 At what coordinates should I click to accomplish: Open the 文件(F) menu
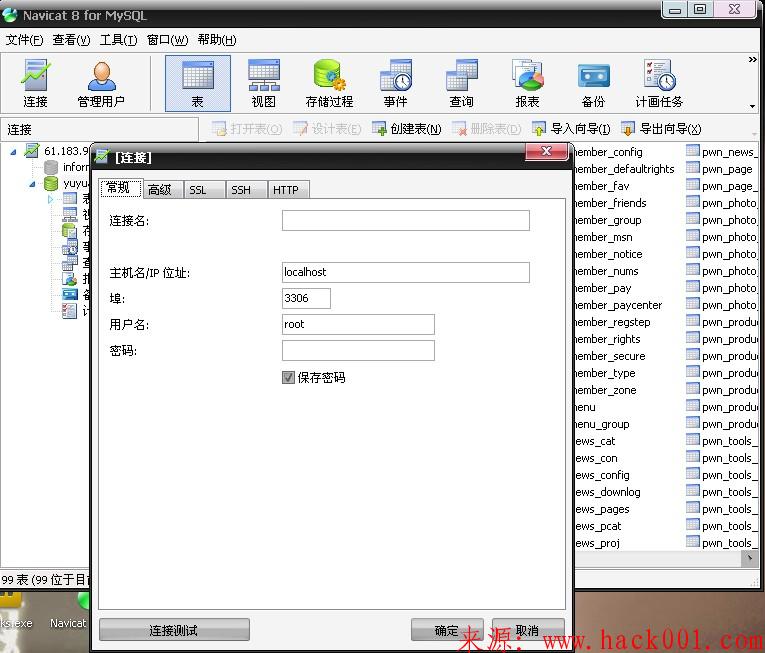coord(24,40)
